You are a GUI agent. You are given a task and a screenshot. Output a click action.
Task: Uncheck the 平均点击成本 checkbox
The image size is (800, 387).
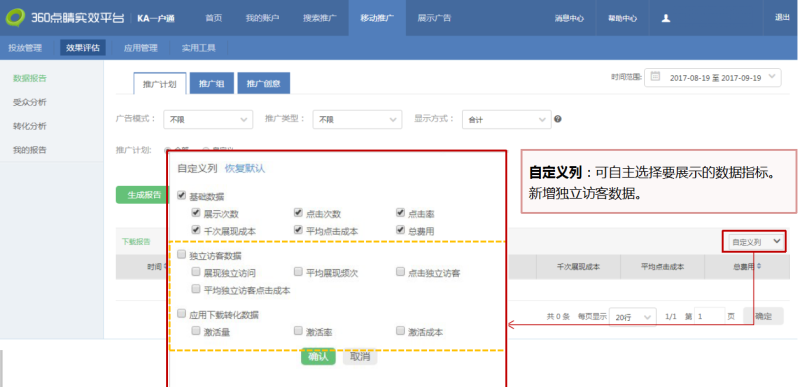298,229
